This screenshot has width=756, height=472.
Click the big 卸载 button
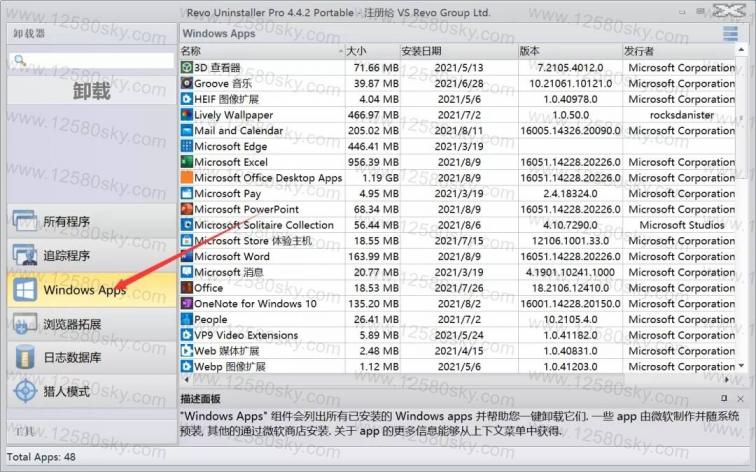tap(92, 91)
